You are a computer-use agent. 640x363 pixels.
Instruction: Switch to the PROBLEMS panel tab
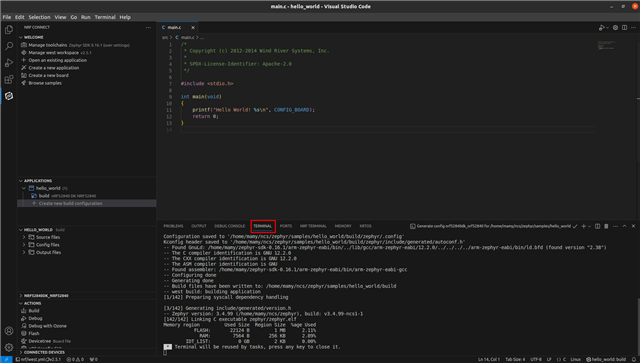tap(173, 226)
